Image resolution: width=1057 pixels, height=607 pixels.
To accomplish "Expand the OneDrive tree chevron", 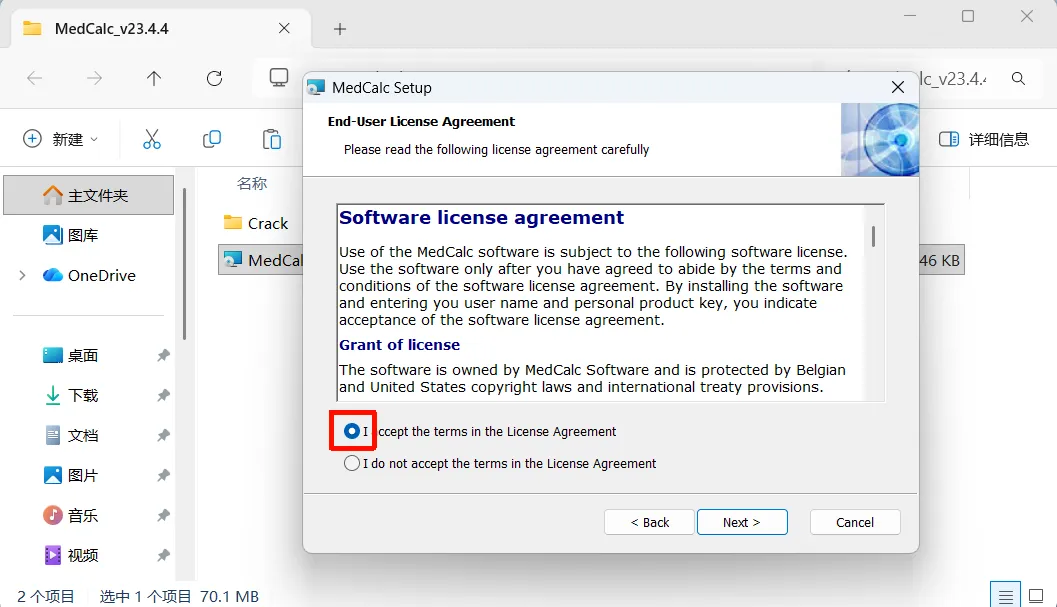I will click(x=22, y=275).
